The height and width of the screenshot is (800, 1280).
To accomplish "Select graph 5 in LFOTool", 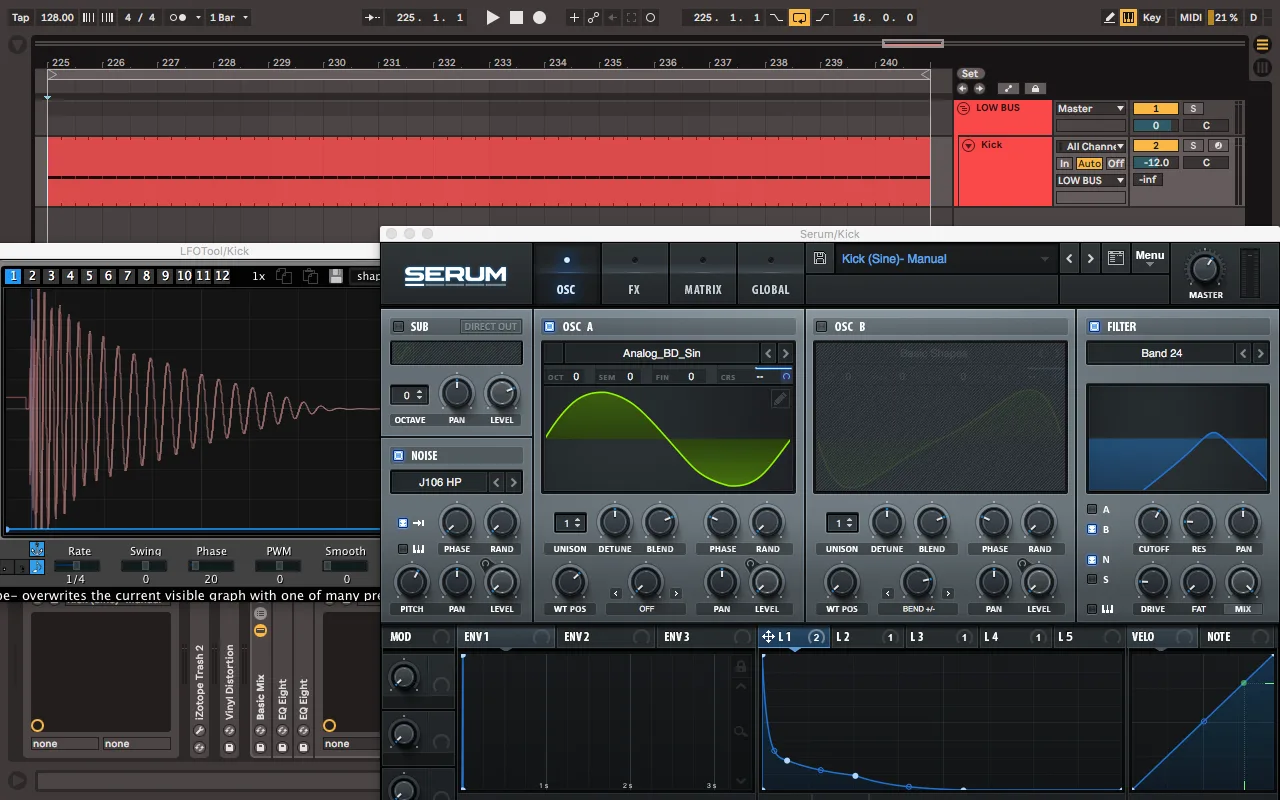I will 89,276.
